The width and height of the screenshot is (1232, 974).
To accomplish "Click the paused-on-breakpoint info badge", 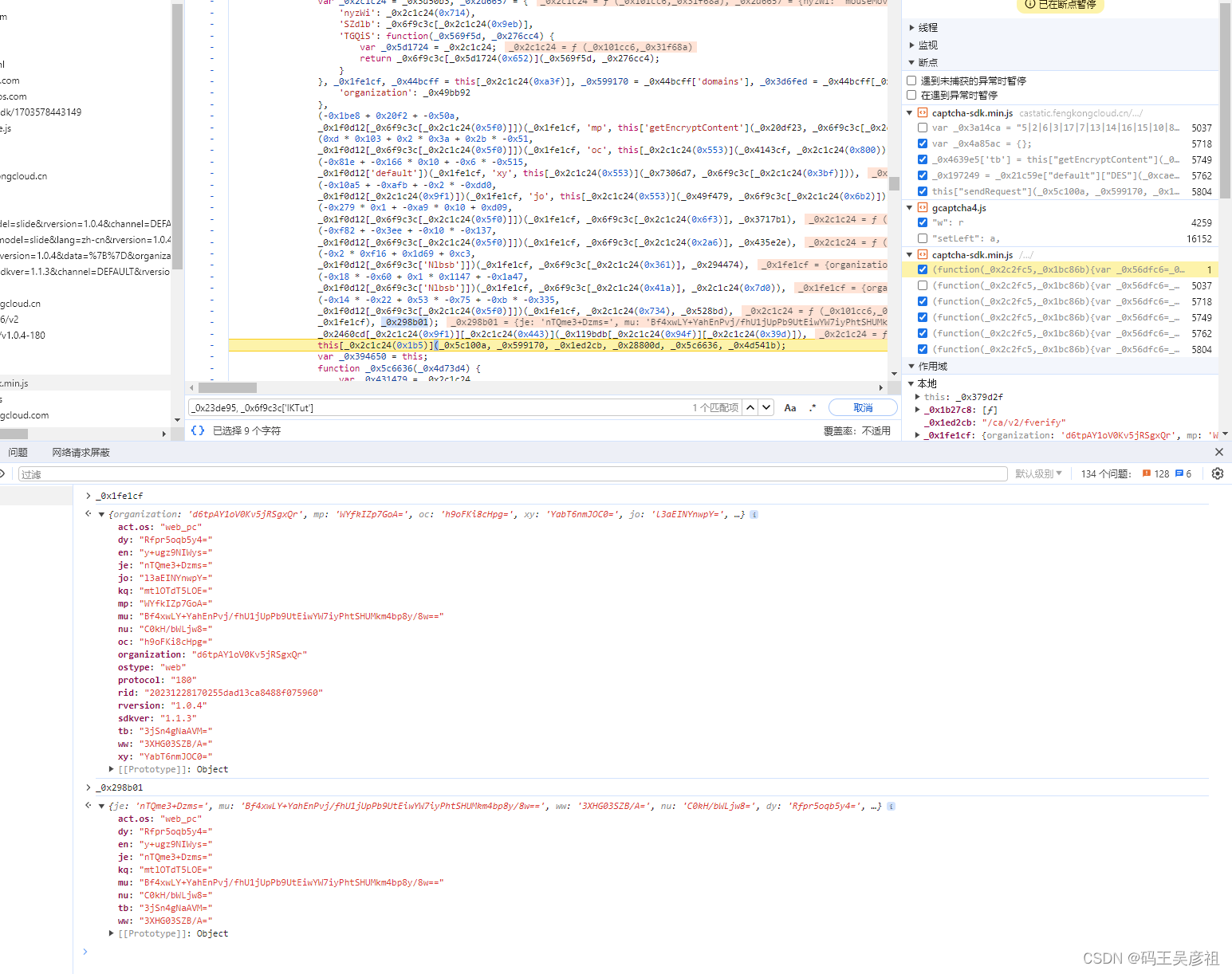I will coord(1060,5).
